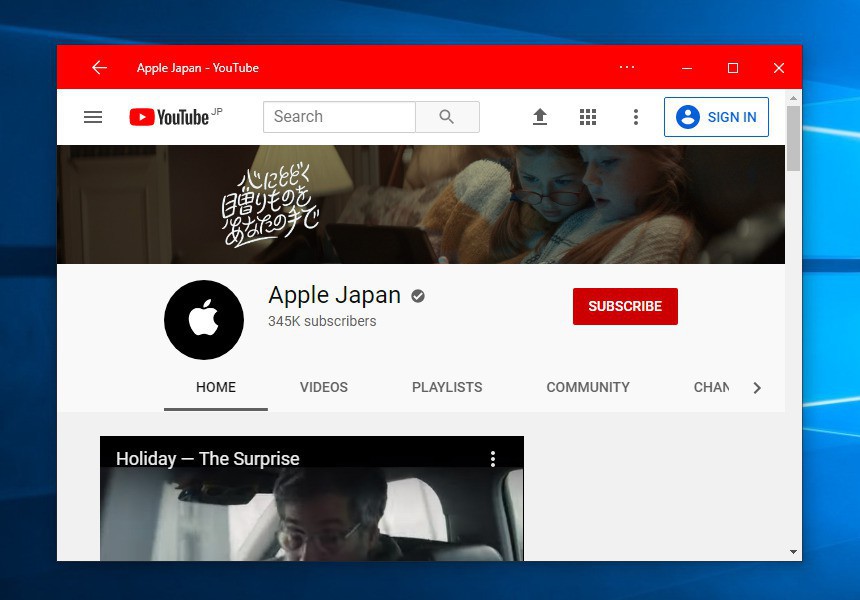Open the partially visible CHANNELS tab
The width and height of the screenshot is (860, 600).
tap(711, 387)
